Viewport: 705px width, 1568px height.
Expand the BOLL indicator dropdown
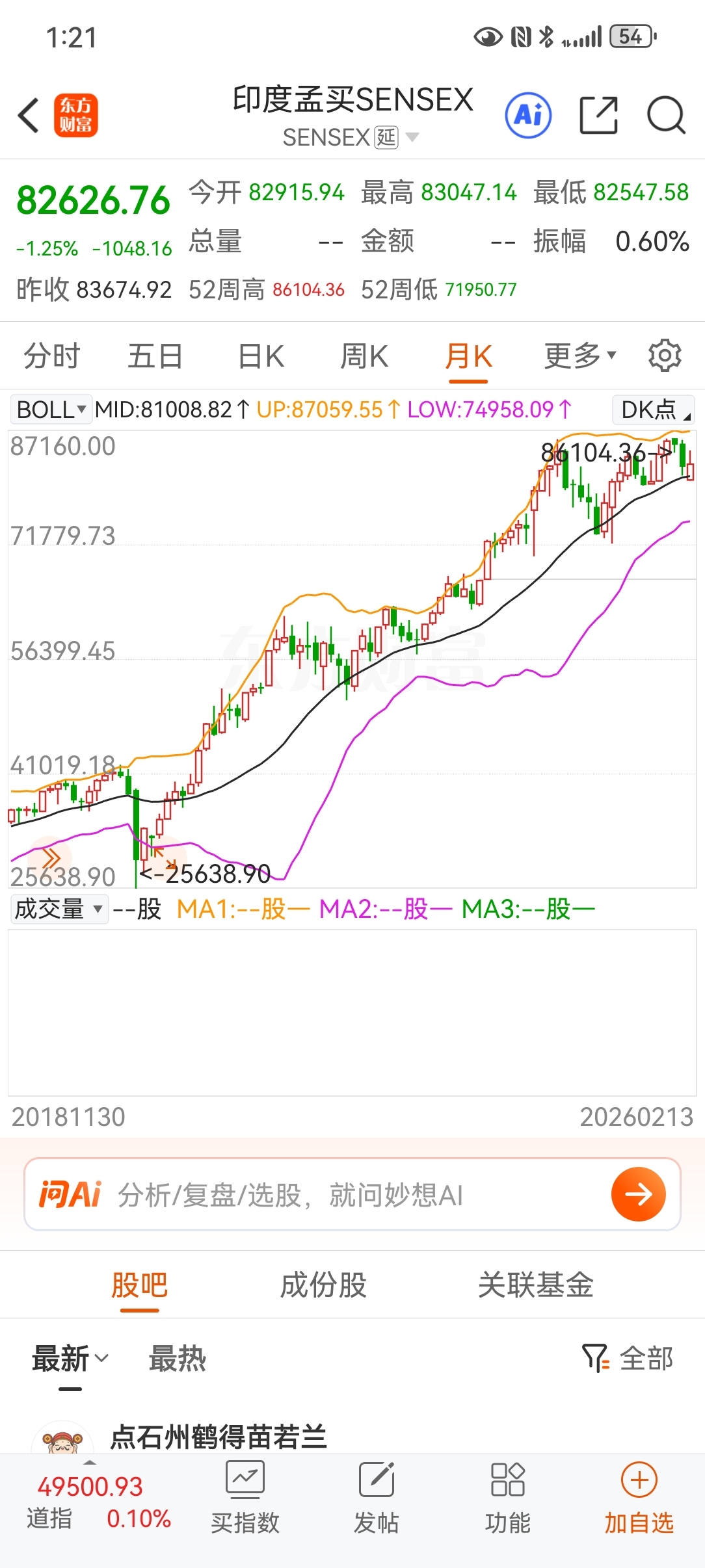51,410
